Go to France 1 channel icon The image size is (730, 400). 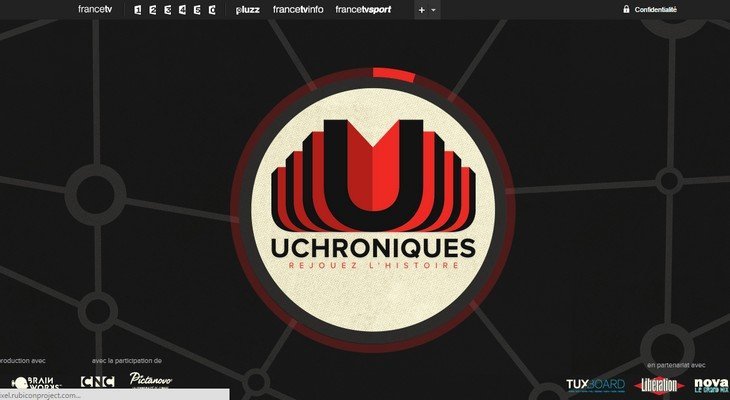click(137, 10)
